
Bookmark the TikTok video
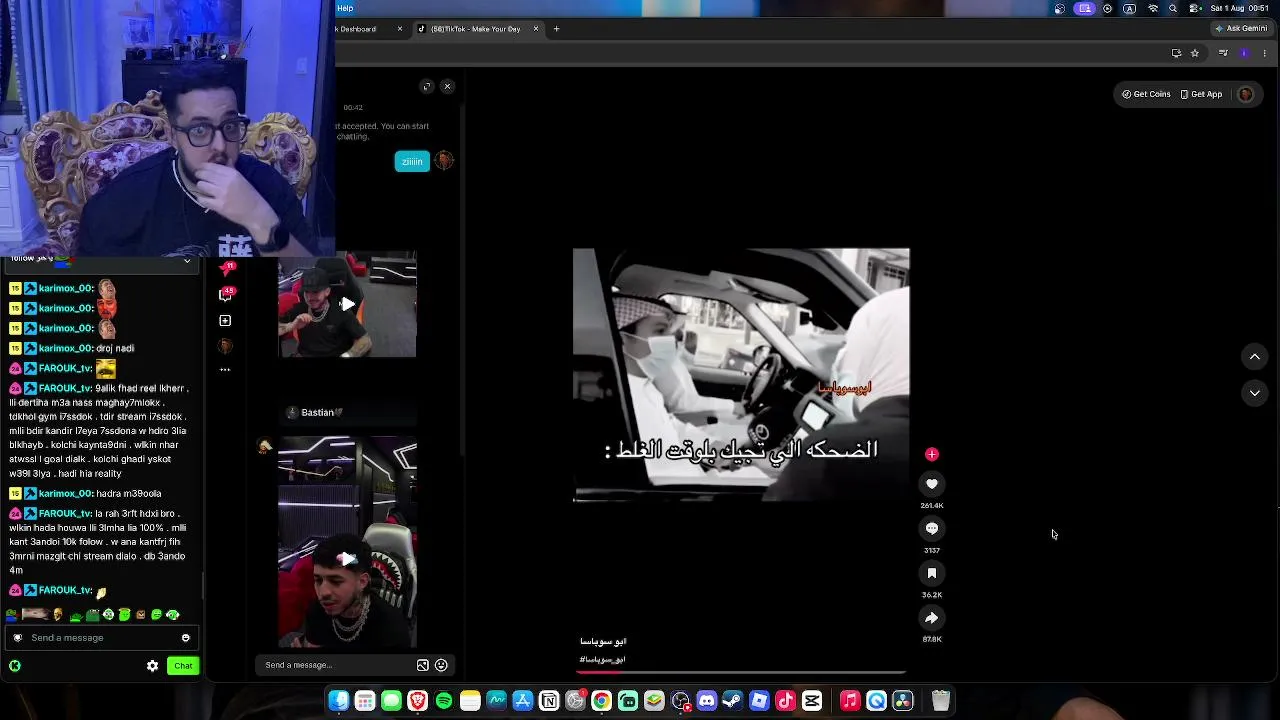(x=931, y=573)
